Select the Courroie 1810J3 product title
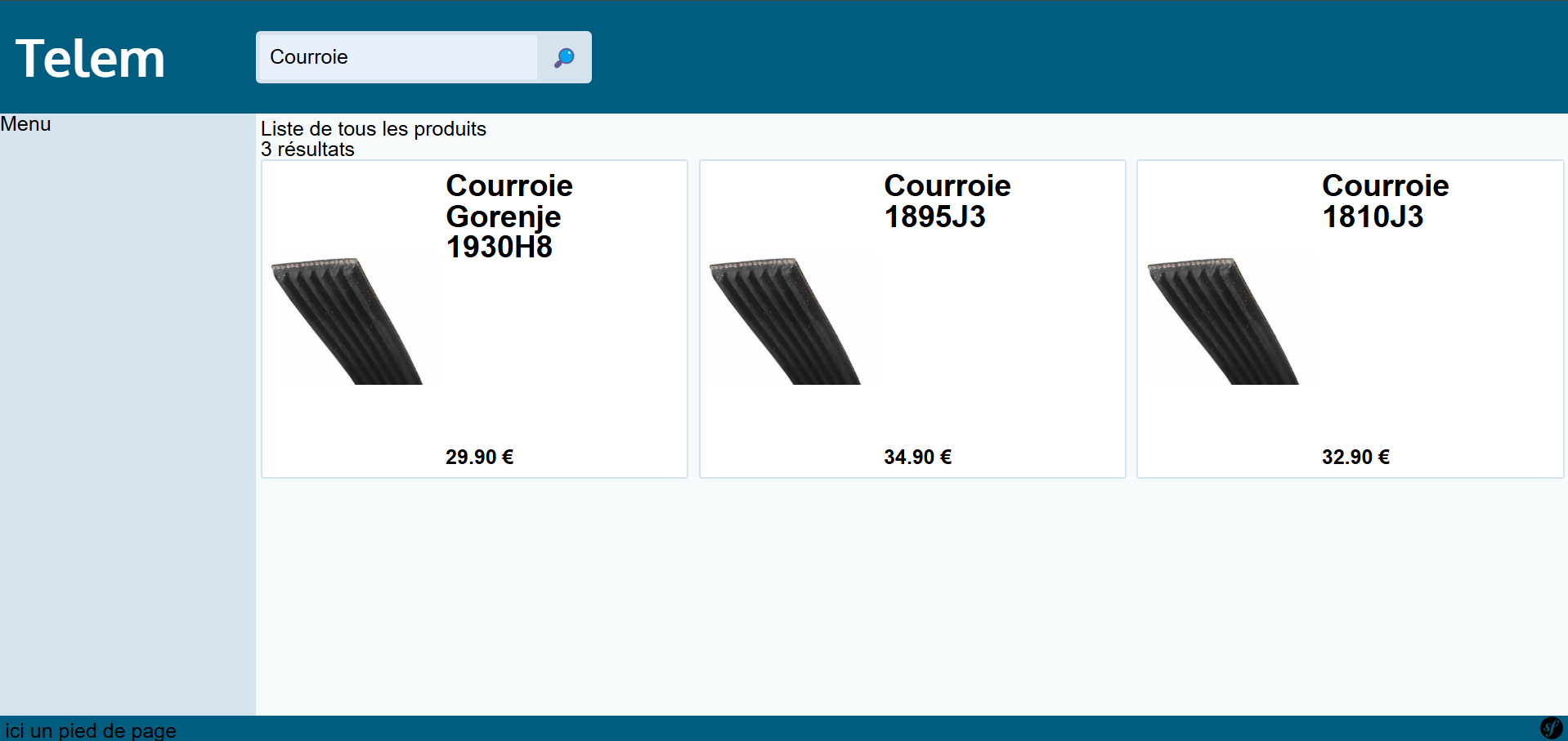The image size is (1568, 741). pyautogui.click(x=1385, y=201)
